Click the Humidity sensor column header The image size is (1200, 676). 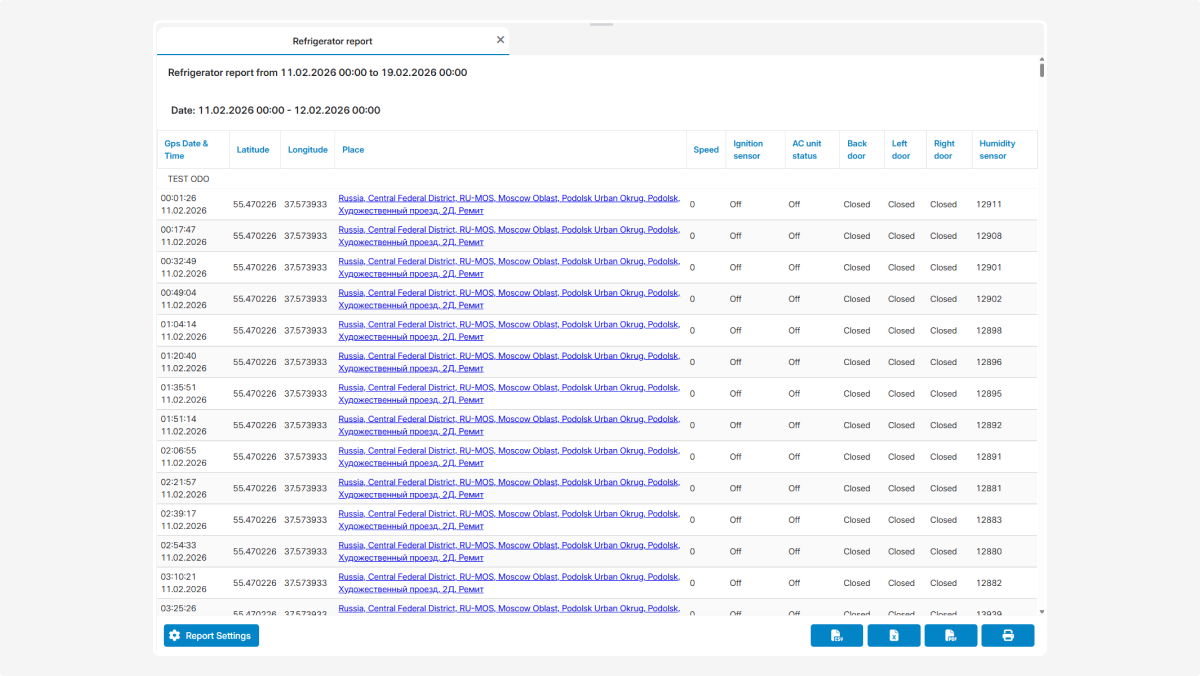[997, 150]
